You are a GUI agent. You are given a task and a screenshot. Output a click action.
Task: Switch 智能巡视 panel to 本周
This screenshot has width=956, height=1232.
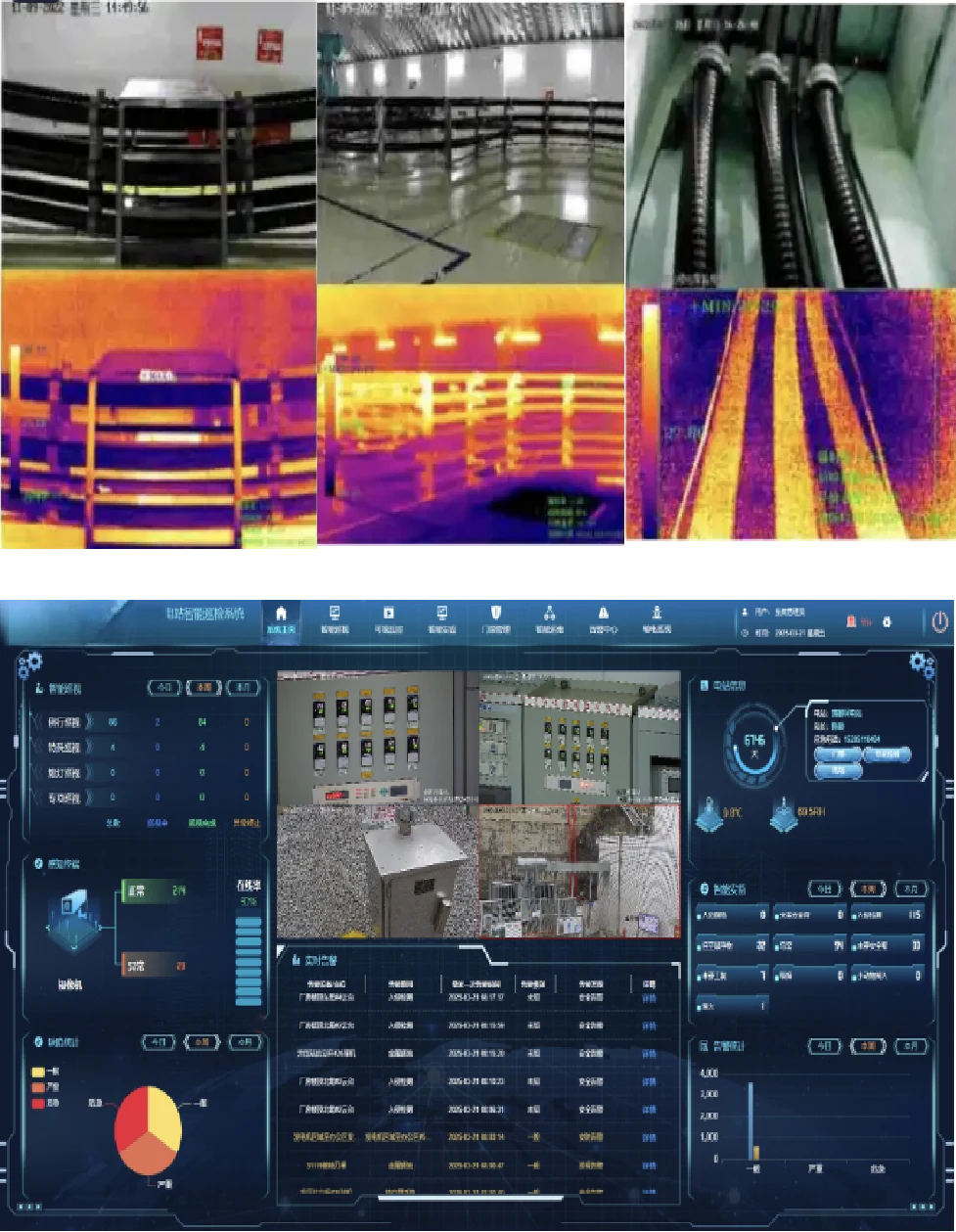point(204,688)
